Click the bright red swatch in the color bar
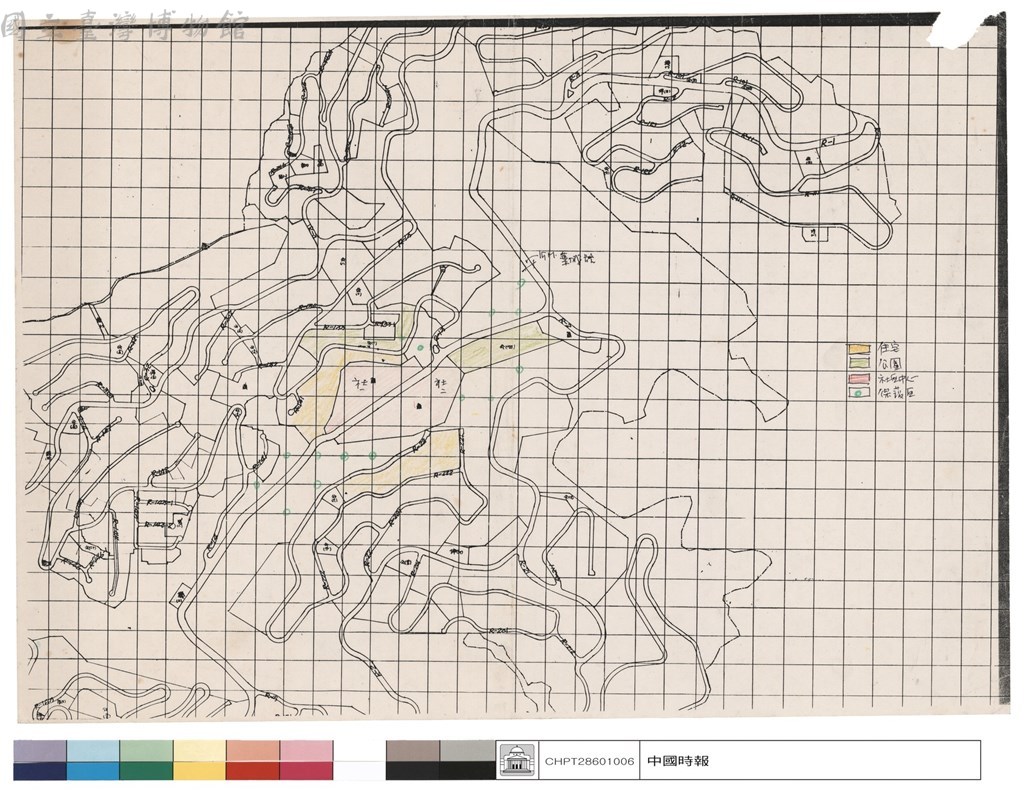 coord(253,771)
